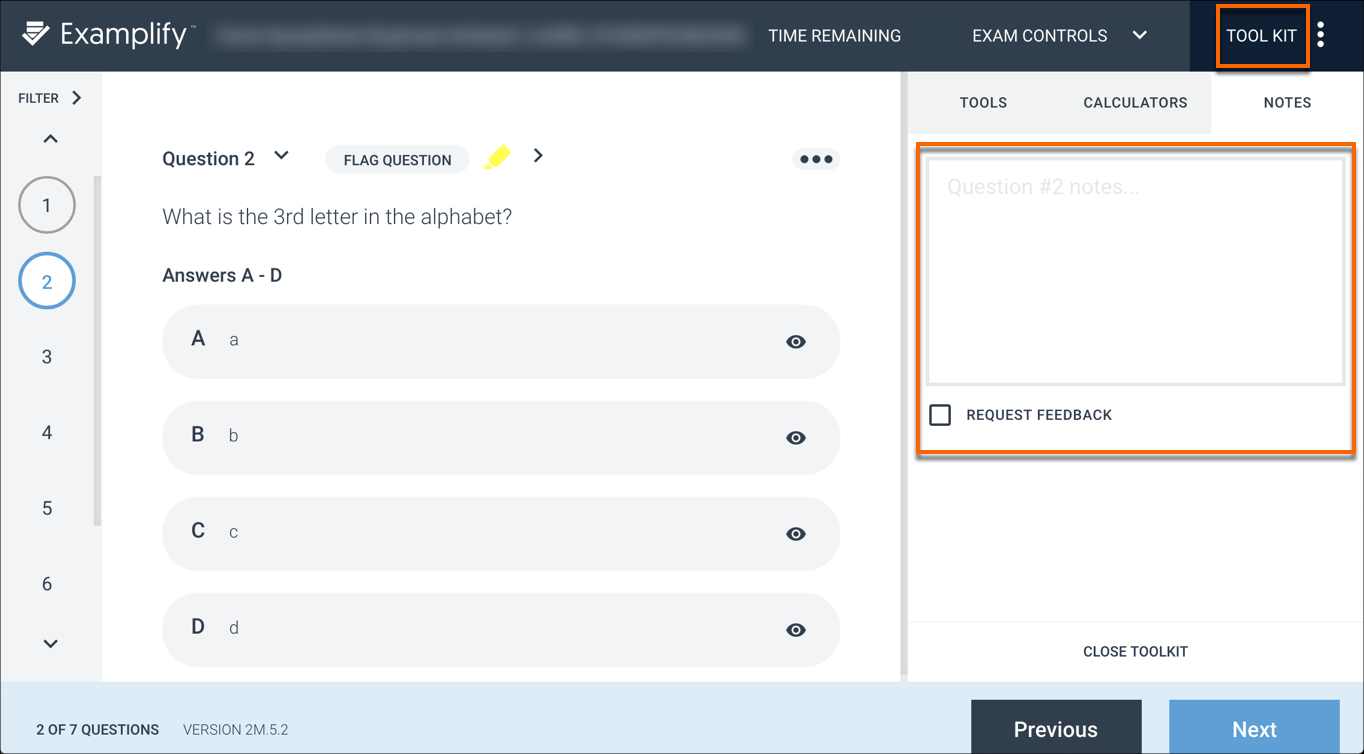Open the TOOL KIT panel button
This screenshot has height=754, width=1364.
pyautogui.click(x=1262, y=35)
